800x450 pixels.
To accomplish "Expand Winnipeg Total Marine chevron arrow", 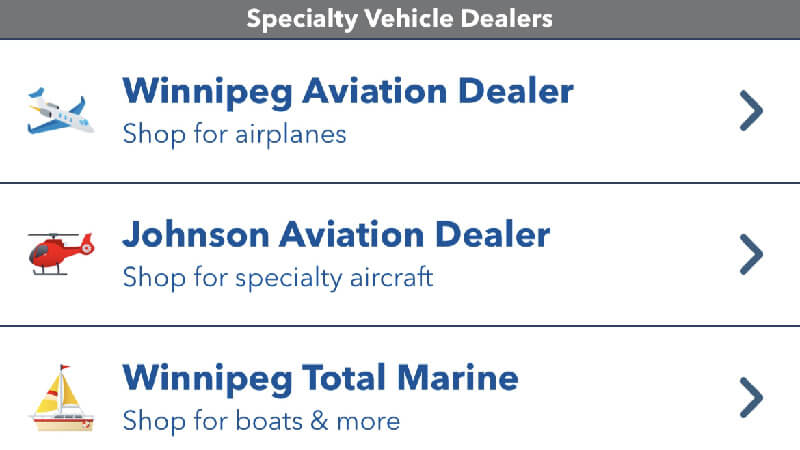I will [751, 397].
